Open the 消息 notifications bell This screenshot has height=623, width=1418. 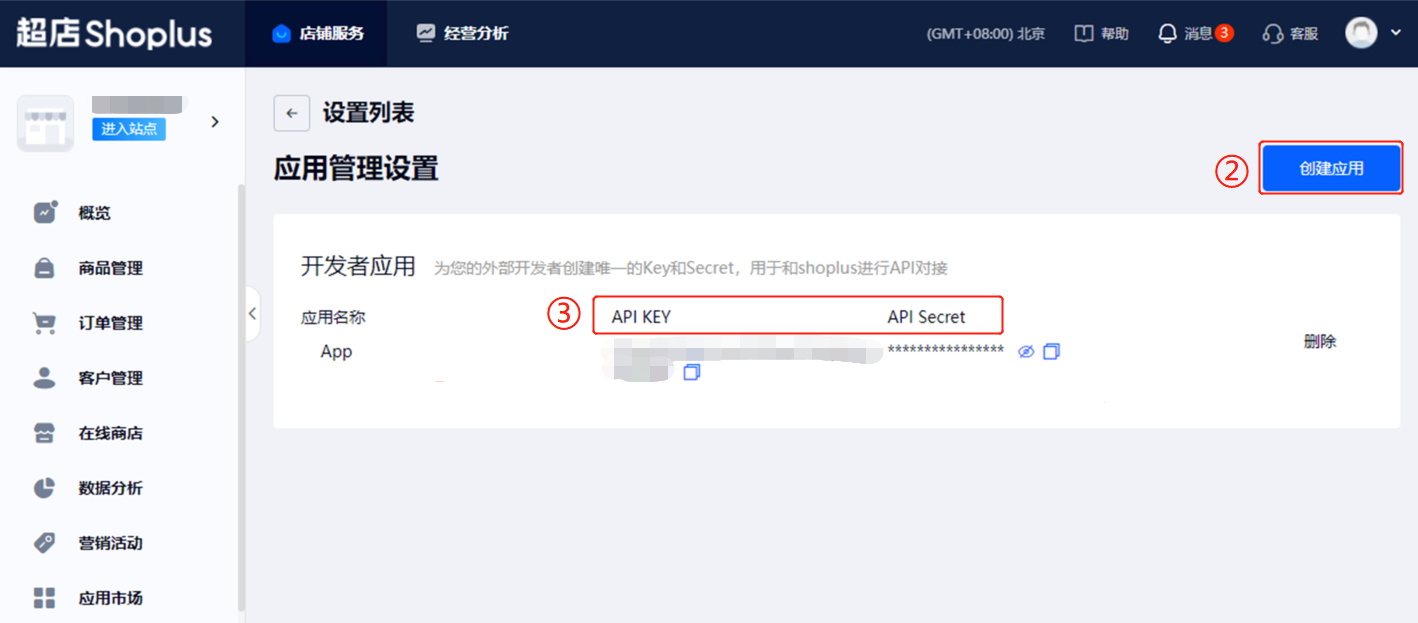[1167, 33]
